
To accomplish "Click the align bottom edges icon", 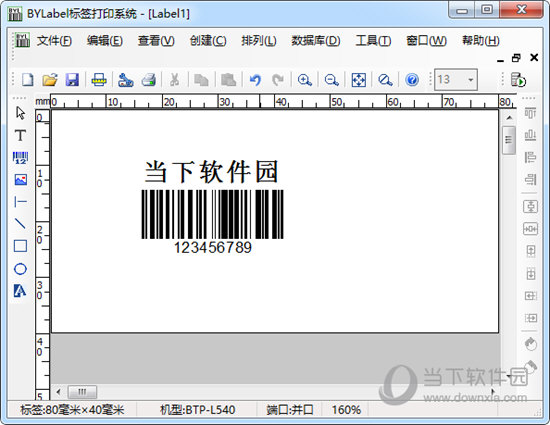I will (x=530, y=135).
